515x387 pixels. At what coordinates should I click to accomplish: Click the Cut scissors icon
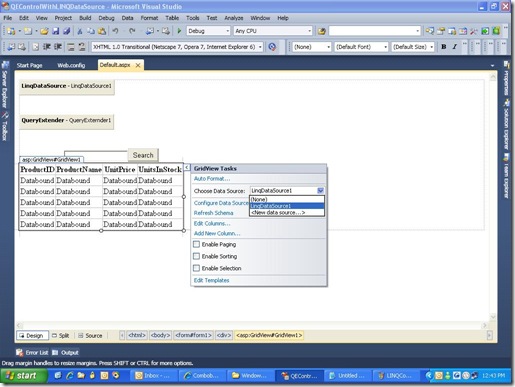click(x=80, y=31)
